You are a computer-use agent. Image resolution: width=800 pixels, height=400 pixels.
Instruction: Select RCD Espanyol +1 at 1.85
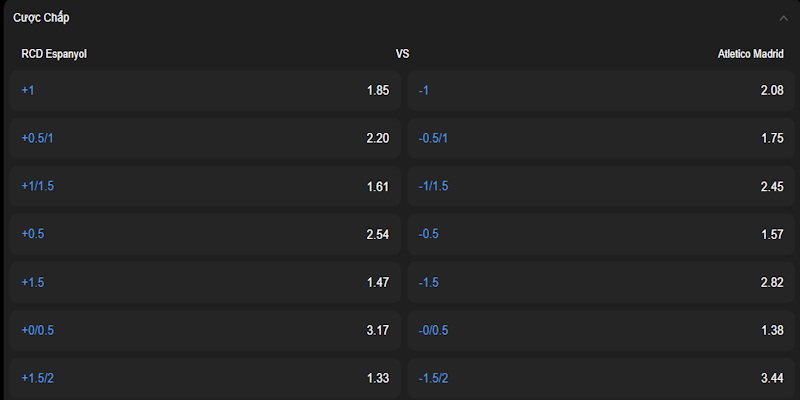click(205, 90)
